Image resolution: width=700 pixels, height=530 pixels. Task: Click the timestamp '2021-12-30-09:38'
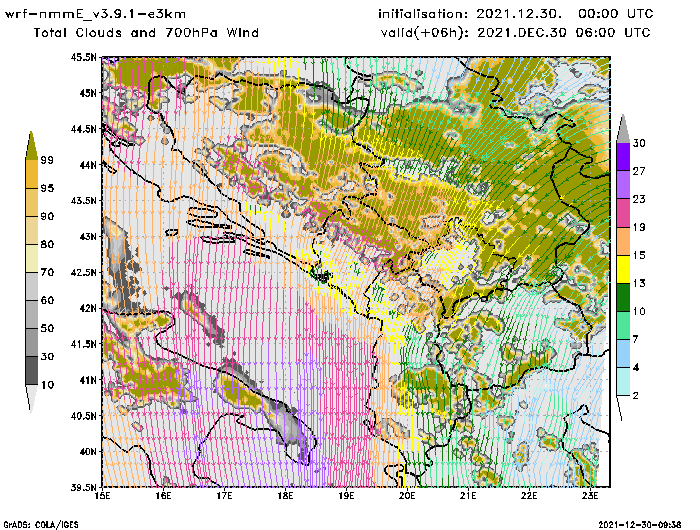pyautogui.click(x=639, y=525)
